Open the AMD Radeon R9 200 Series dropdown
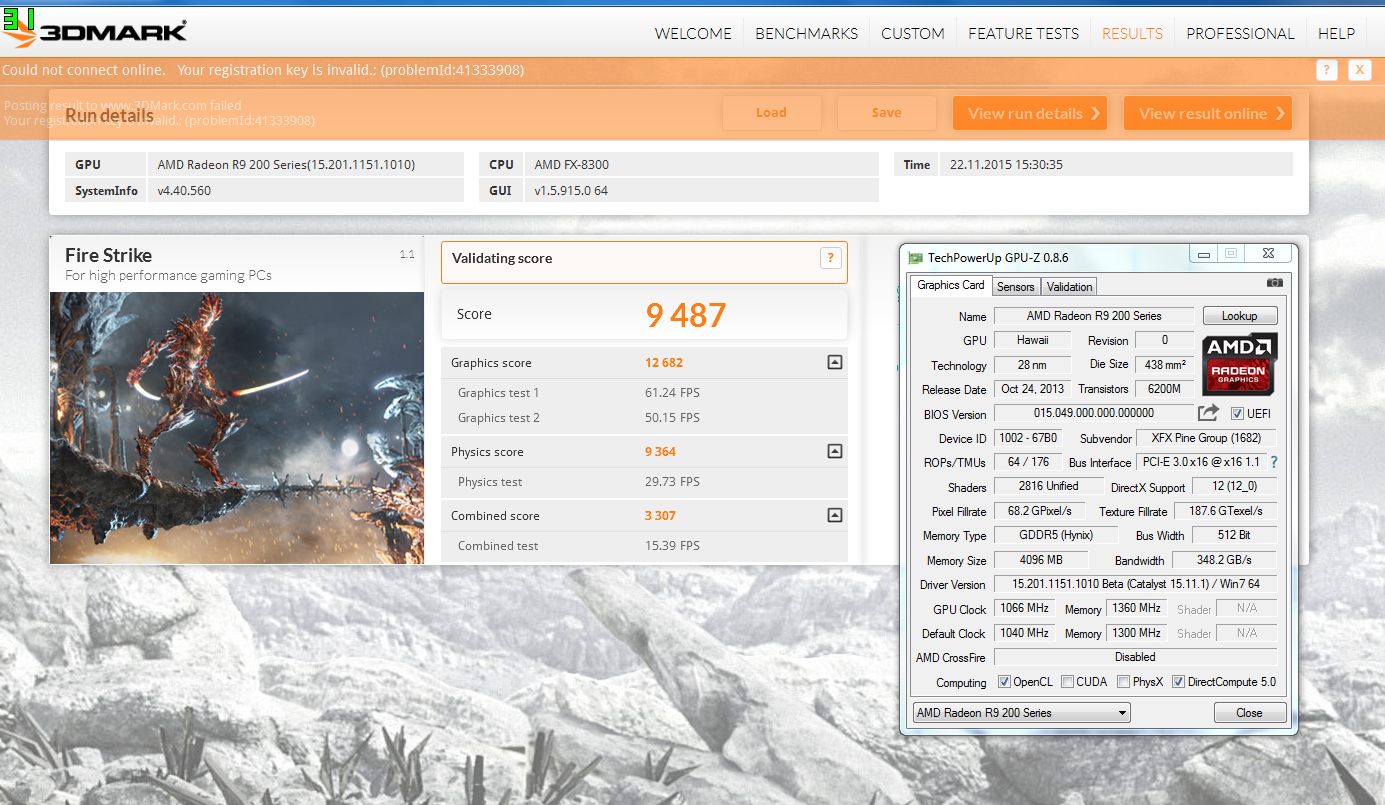 (x=1022, y=713)
